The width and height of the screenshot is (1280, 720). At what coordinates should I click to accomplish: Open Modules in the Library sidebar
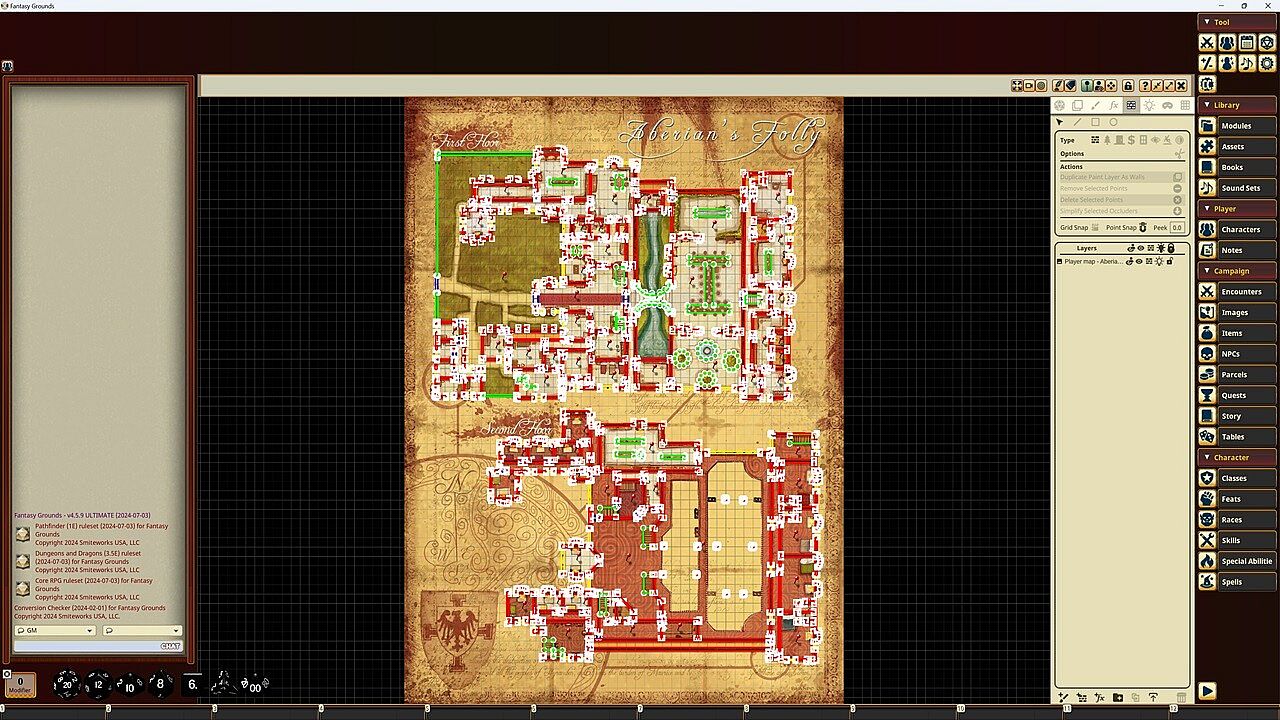click(1237, 126)
